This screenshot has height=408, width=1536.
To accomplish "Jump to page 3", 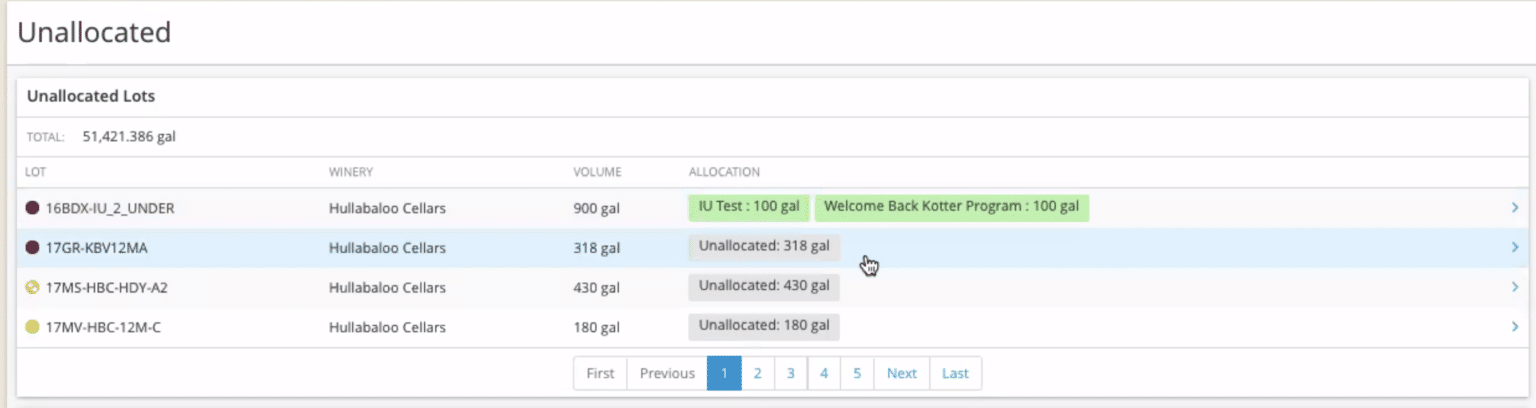I will [x=791, y=373].
